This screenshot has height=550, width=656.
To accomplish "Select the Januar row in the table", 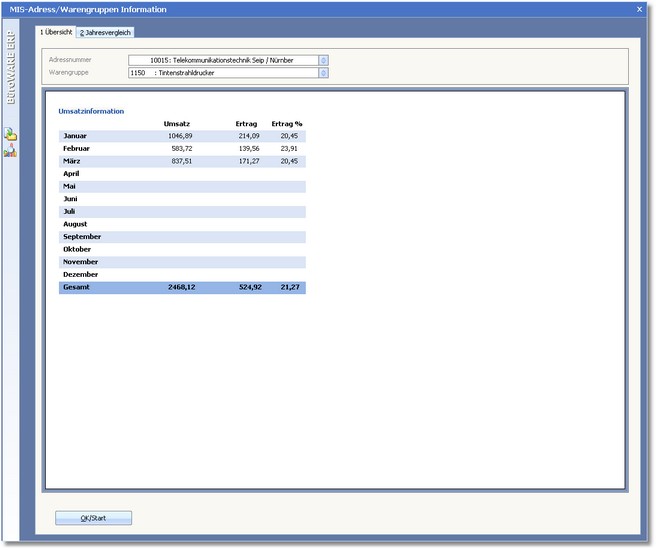I will [x=181, y=135].
